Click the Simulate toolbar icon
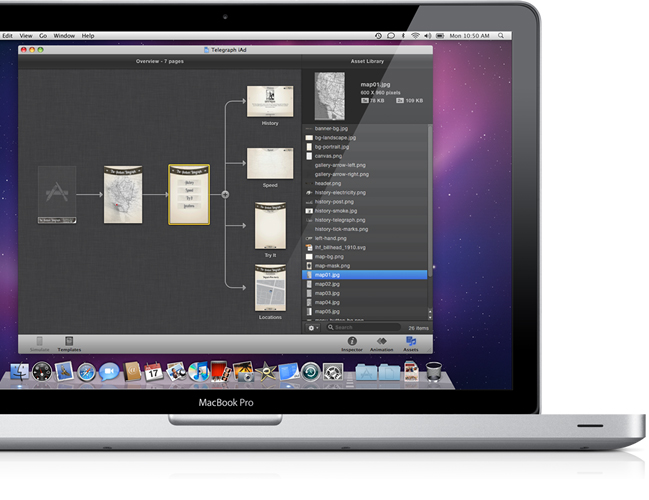 tap(40, 341)
